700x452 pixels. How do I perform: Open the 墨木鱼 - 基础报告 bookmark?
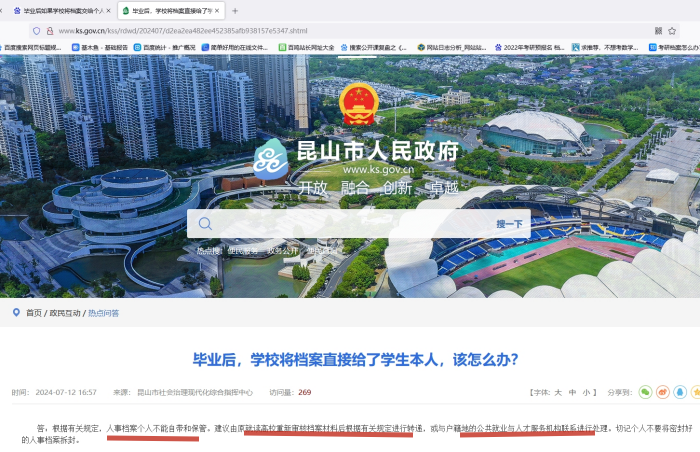pyautogui.click(x=100, y=47)
